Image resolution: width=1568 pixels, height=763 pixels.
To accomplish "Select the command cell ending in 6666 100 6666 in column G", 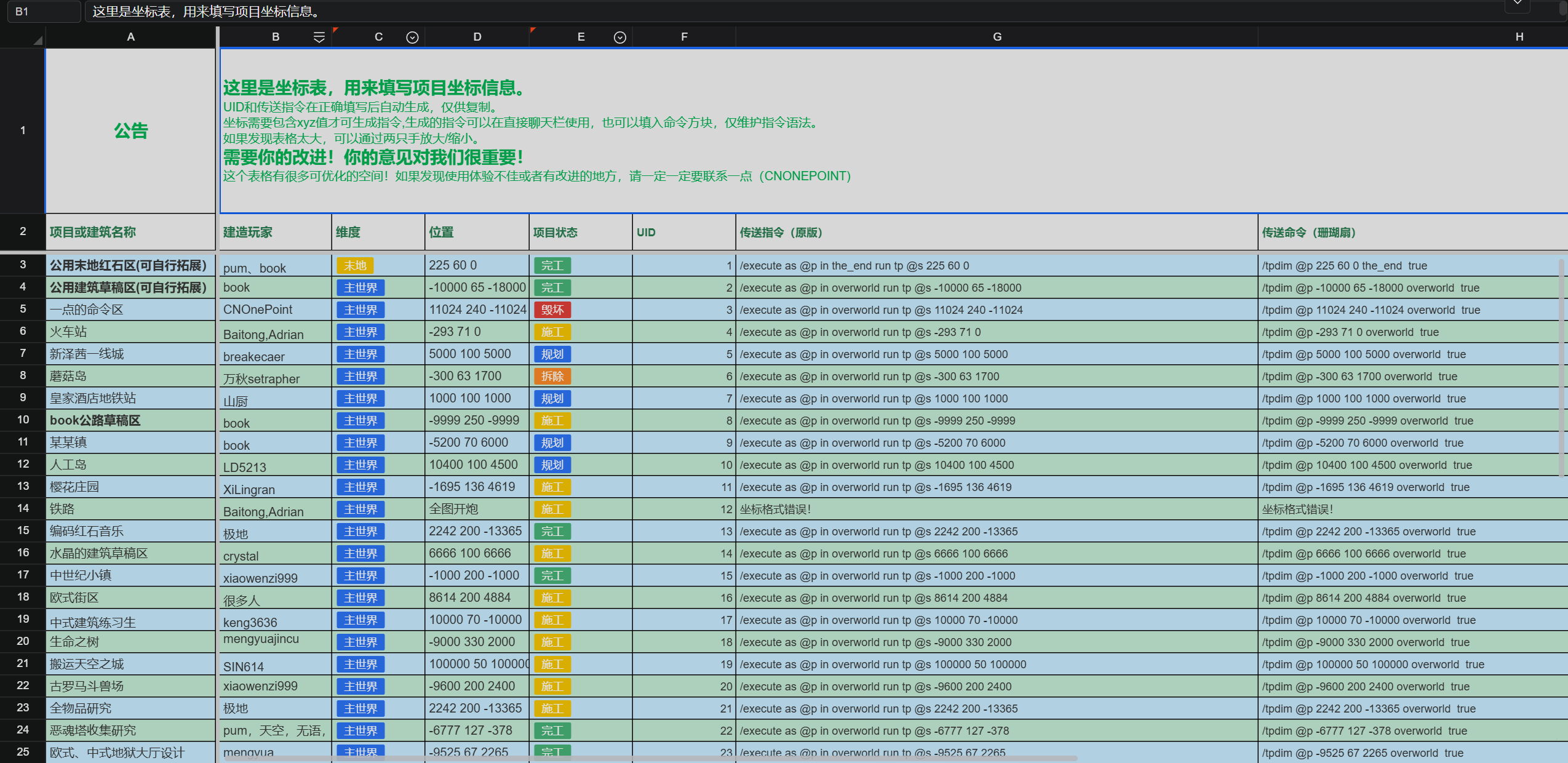I will click(997, 553).
